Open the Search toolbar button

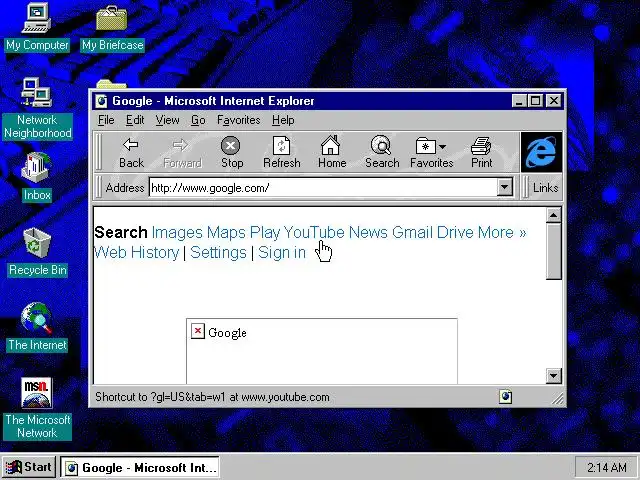[x=382, y=153]
